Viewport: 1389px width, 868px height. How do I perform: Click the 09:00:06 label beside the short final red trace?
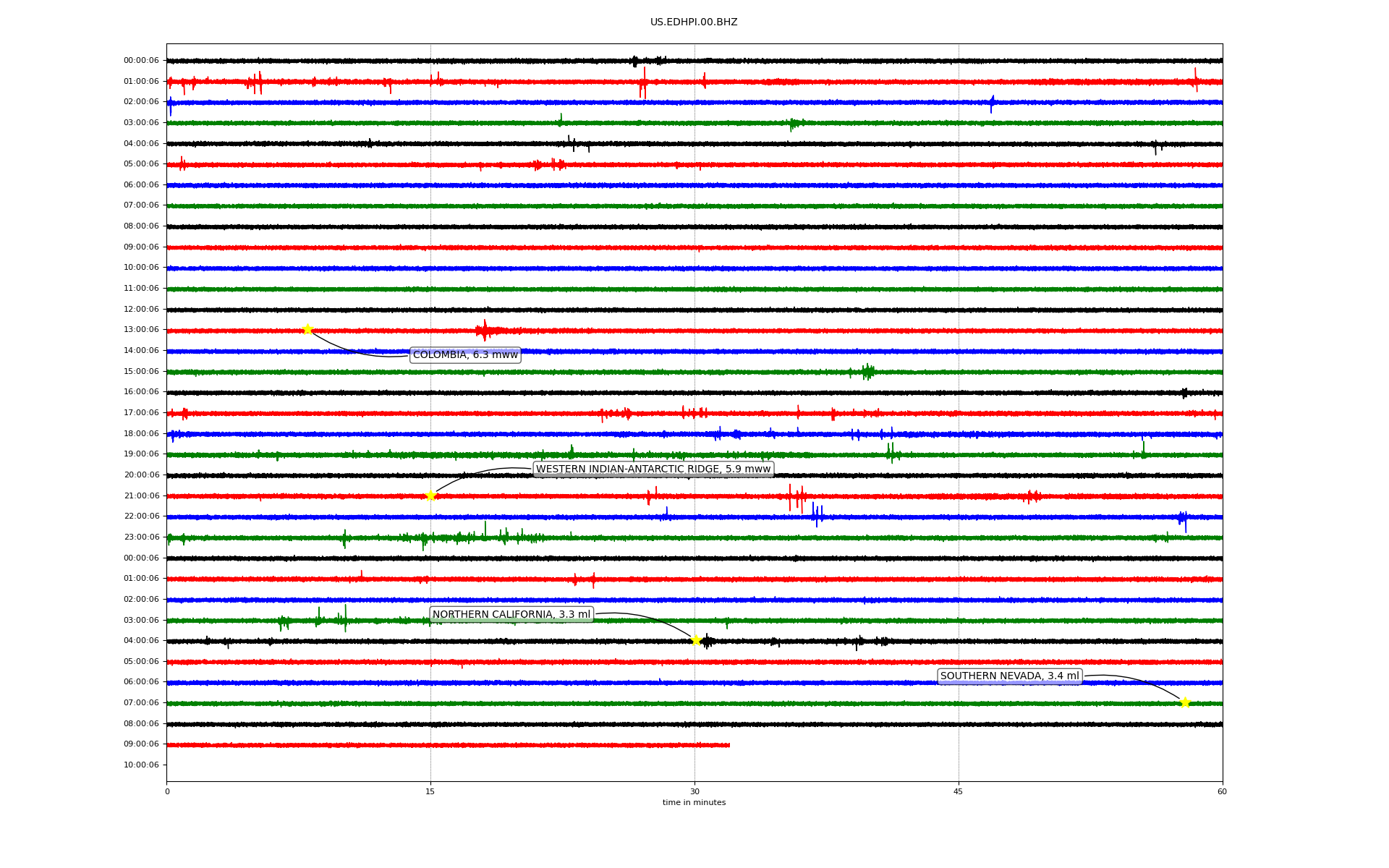[141, 744]
